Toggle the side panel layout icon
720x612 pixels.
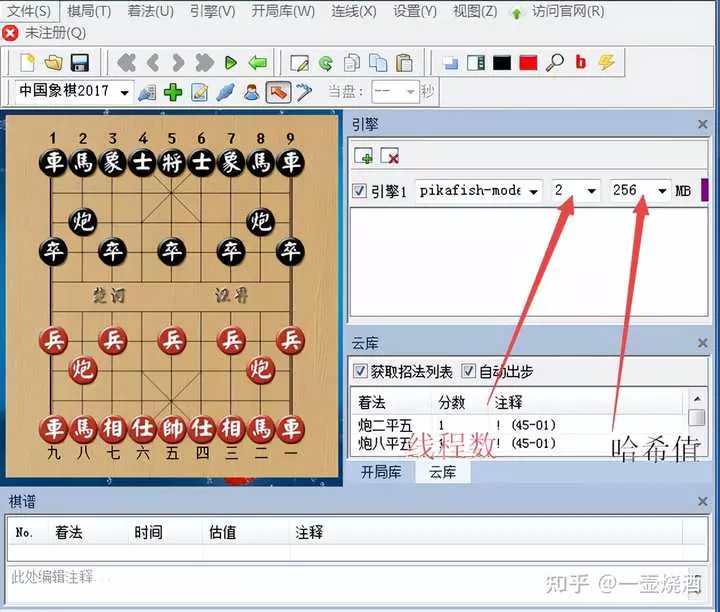pyautogui.click(x=476, y=63)
